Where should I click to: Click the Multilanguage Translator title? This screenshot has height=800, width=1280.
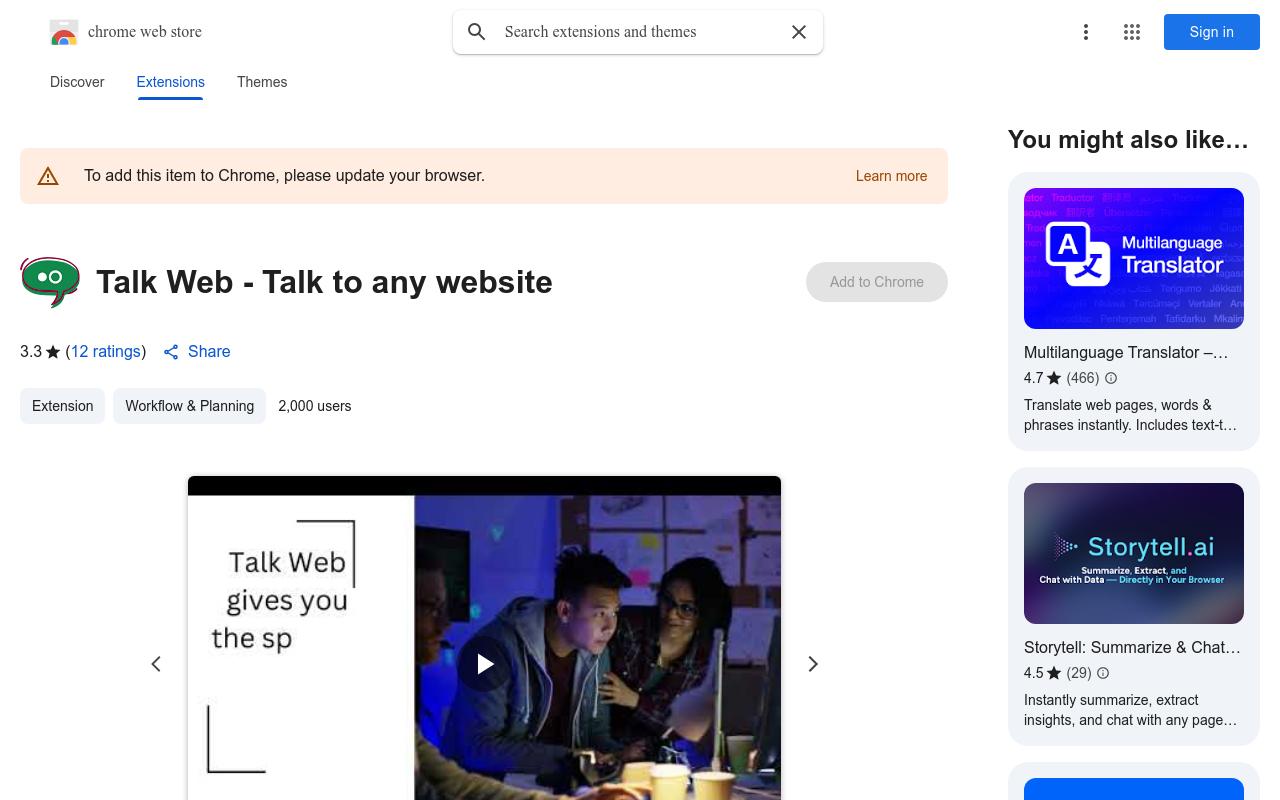pos(1126,352)
